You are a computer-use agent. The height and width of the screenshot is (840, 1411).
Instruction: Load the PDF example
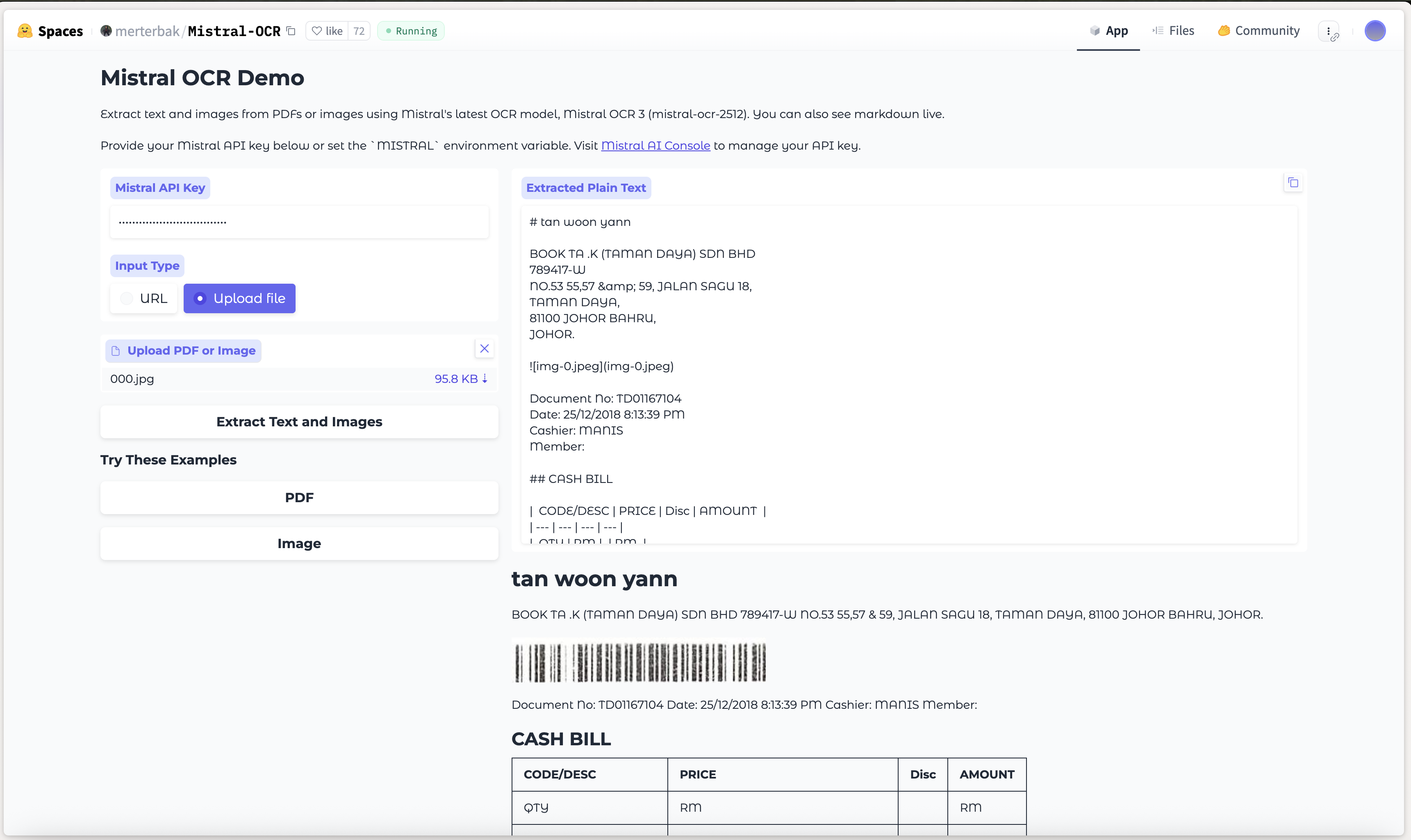pos(299,498)
